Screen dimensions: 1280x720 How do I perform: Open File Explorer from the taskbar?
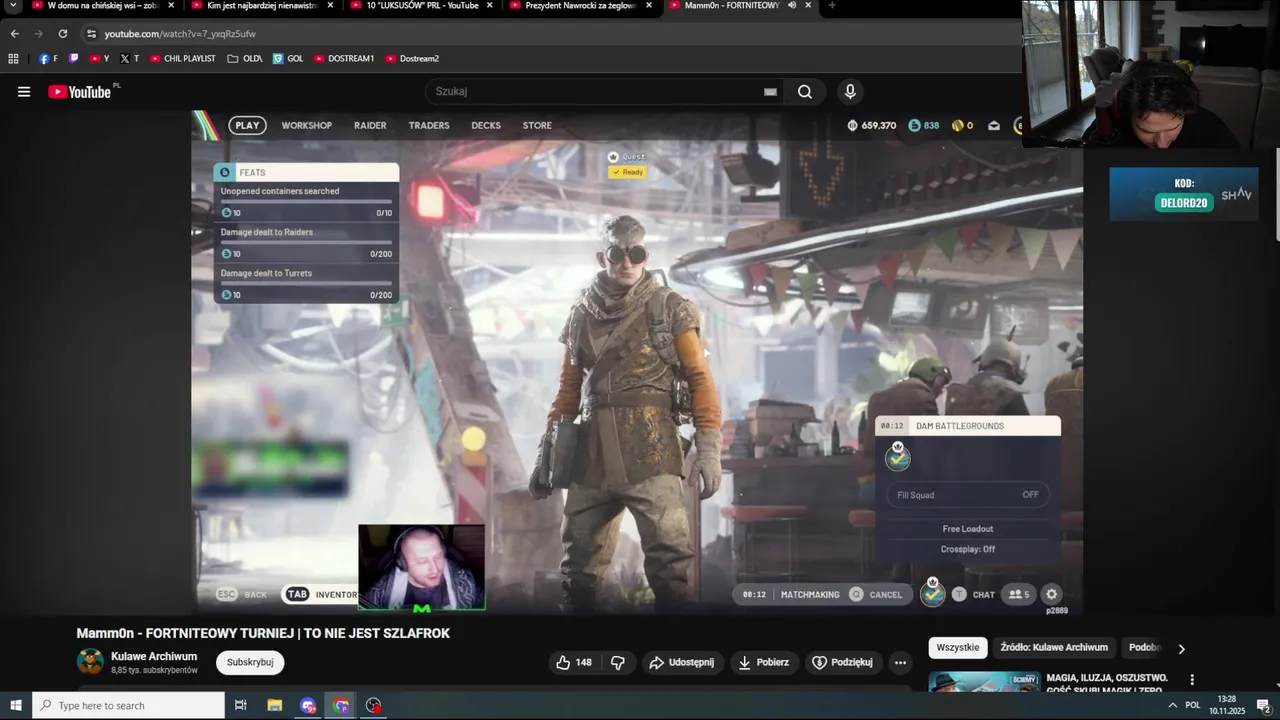274,705
